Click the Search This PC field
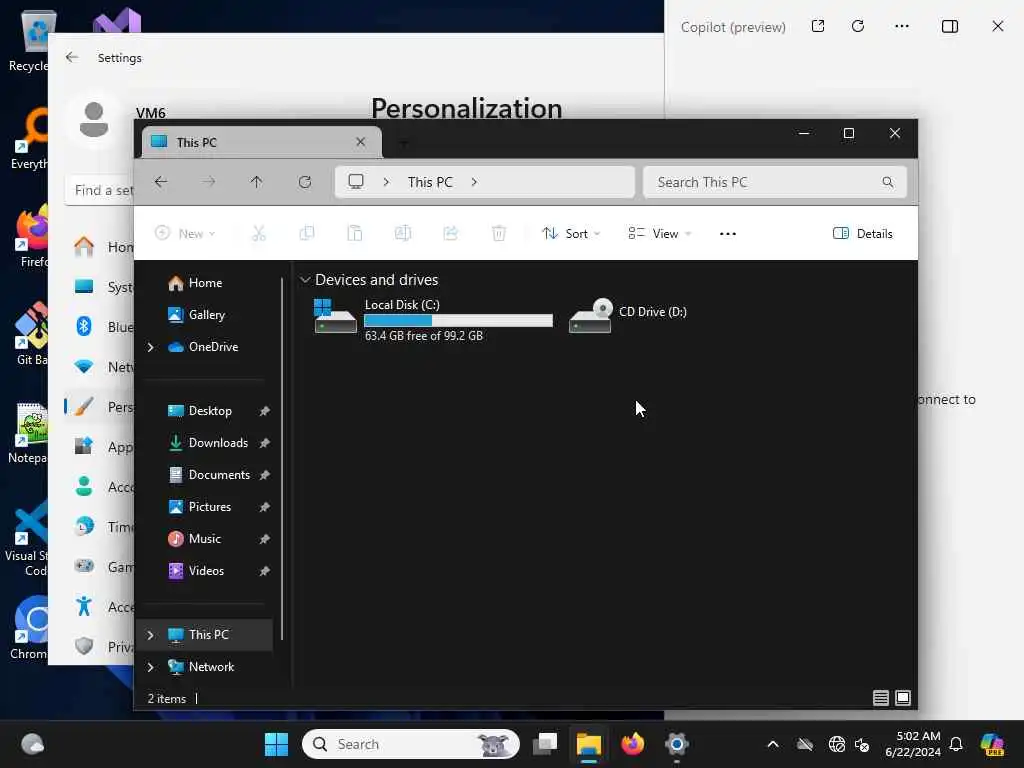This screenshot has width=1024, height=768. point(775,182)
